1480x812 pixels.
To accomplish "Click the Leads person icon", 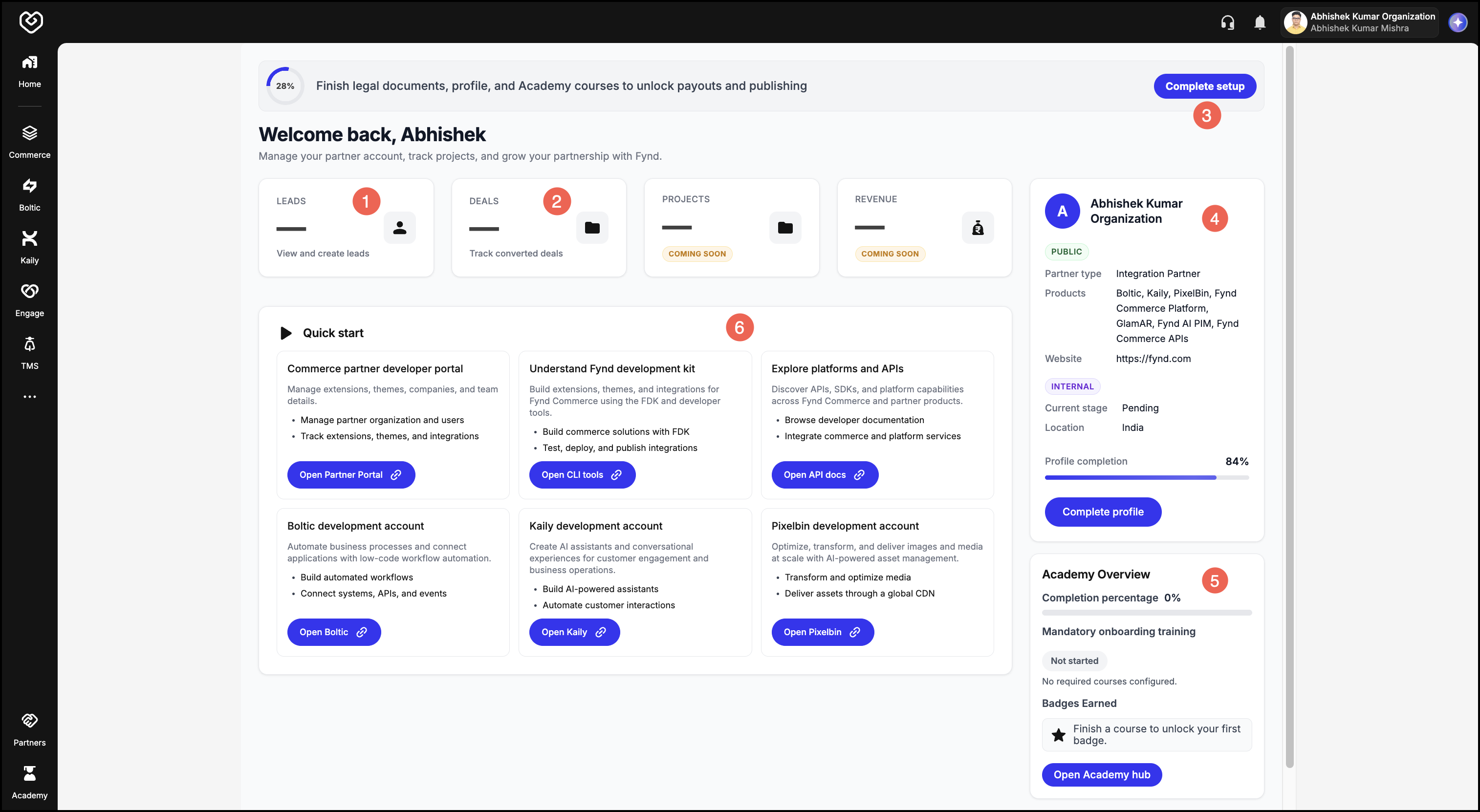I will click(399, 228).
